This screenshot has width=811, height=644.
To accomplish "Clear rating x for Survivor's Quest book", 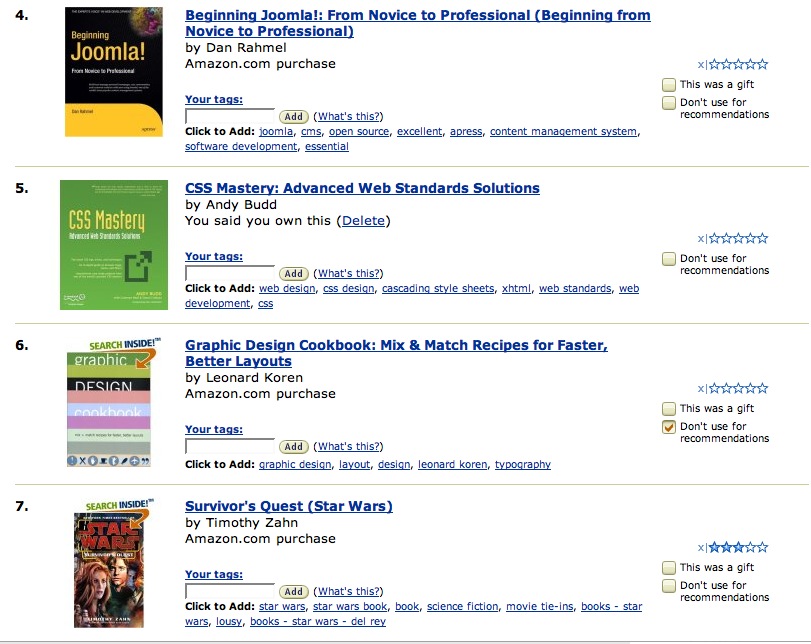I will 701,547.
